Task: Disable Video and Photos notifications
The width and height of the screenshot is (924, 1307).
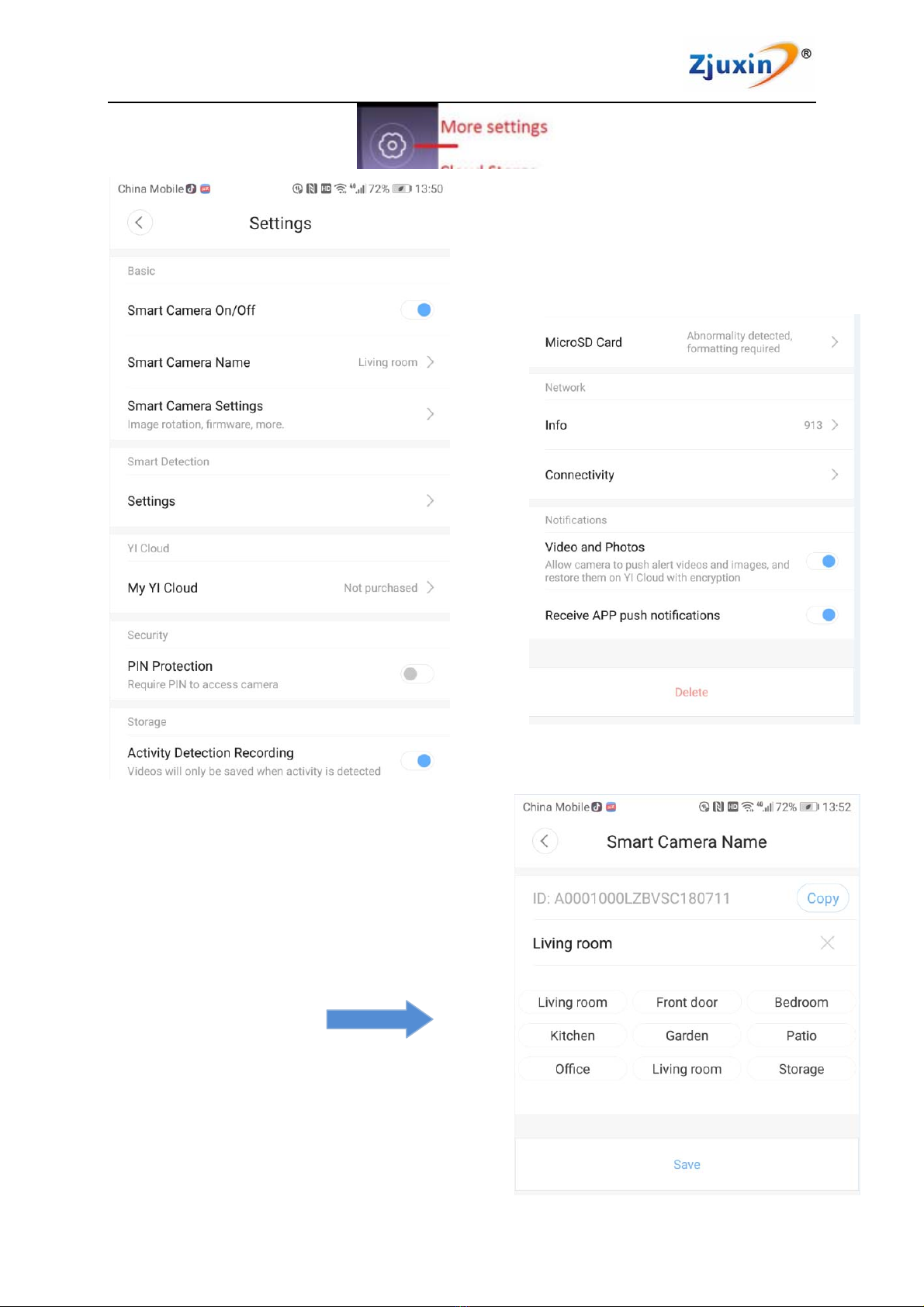Action: point(822,562)
